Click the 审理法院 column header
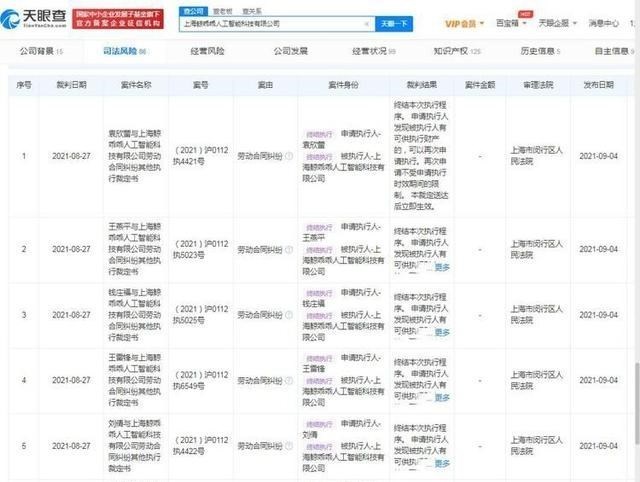Screen dimensions: 640x482 (x=538, y=85)
